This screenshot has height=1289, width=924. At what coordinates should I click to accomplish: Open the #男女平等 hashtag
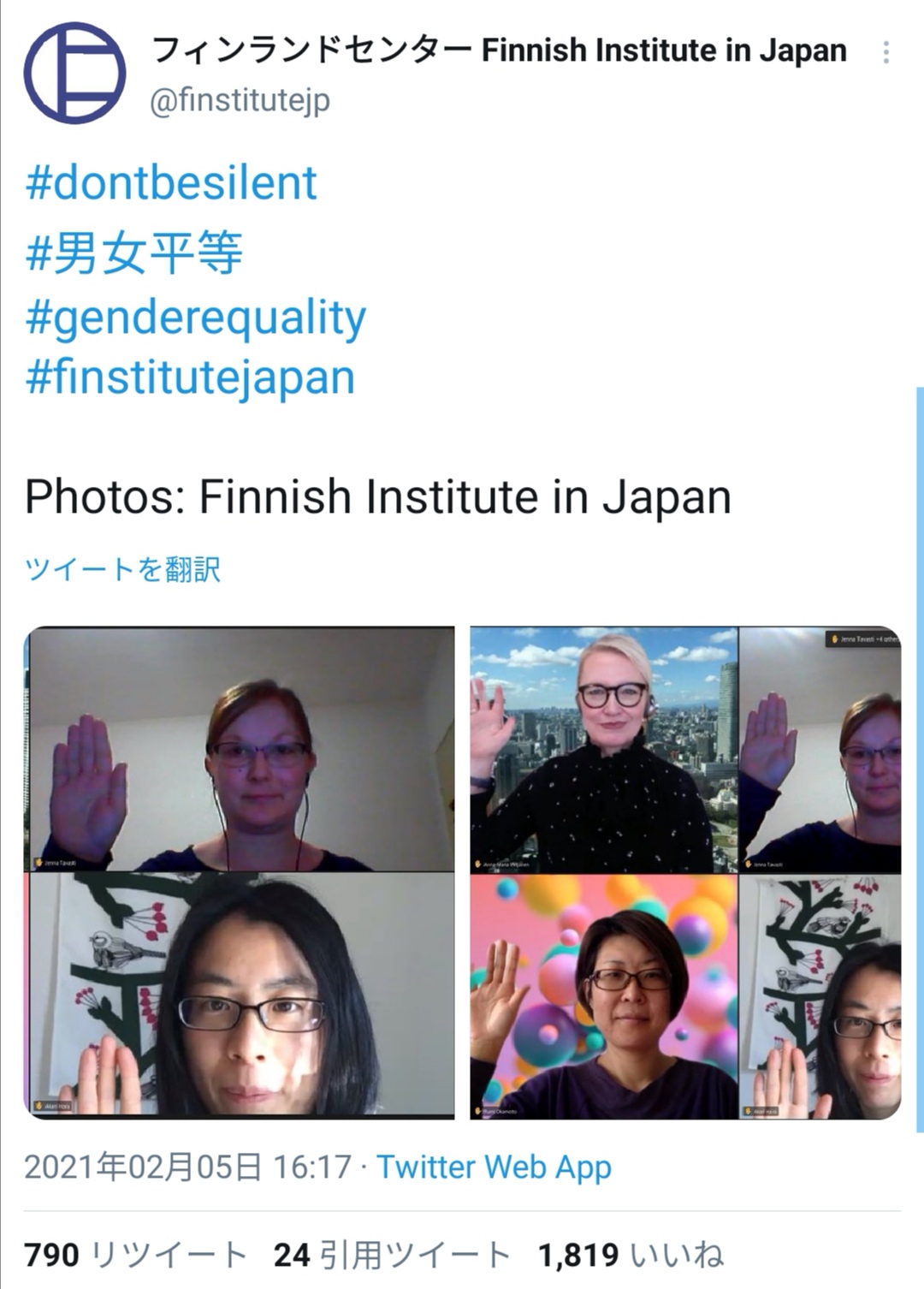click(134, 252)
